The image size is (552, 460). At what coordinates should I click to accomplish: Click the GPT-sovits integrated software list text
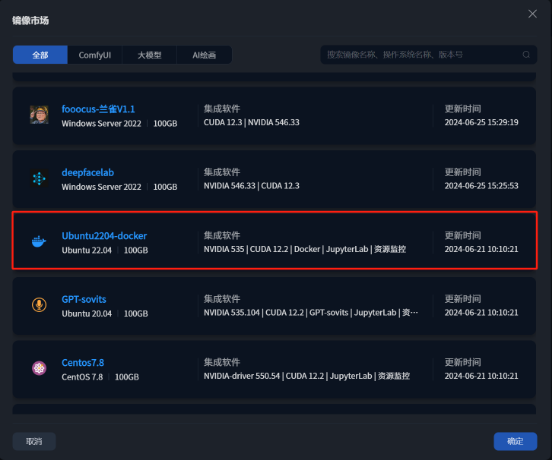coord(310,313)
